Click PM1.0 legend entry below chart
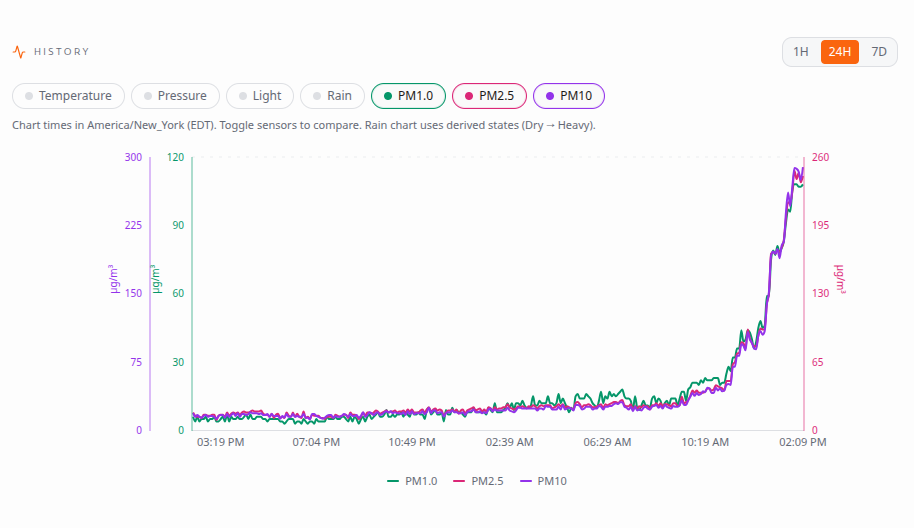The image size is (914, 528). pyautogui.click(x=412, y=481)
